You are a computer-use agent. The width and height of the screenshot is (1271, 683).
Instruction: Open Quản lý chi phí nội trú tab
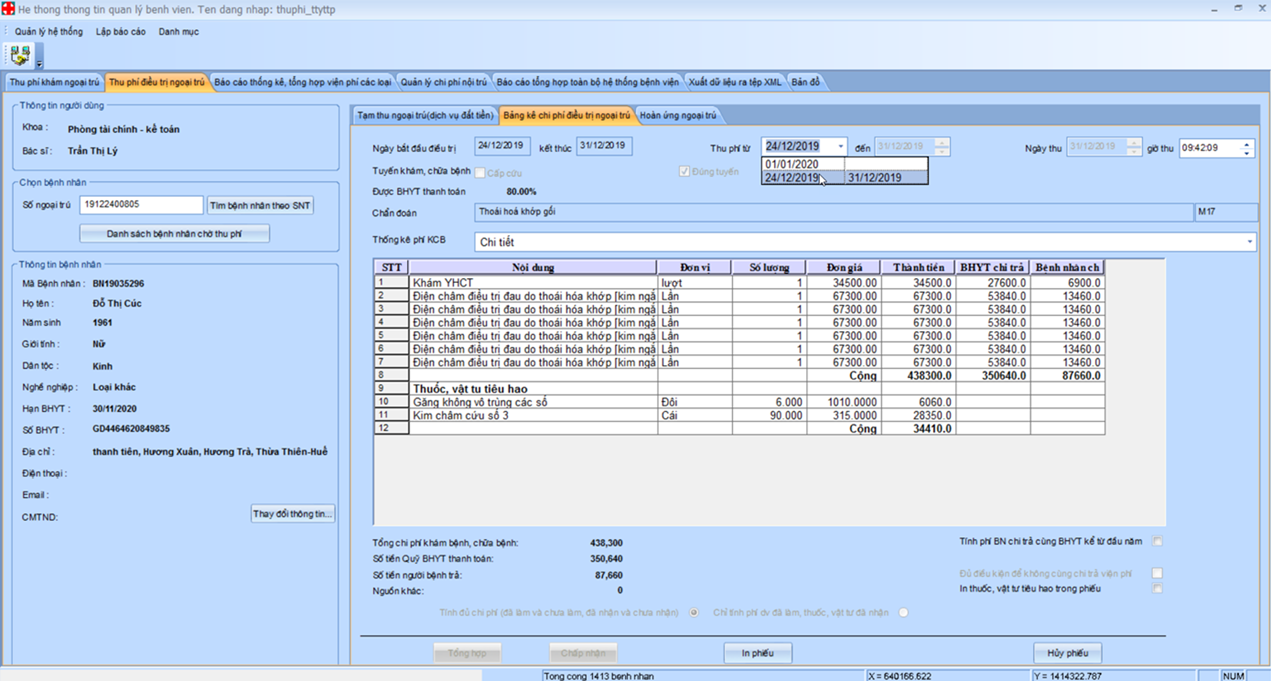pyautogui.click(x=444, y=82)
